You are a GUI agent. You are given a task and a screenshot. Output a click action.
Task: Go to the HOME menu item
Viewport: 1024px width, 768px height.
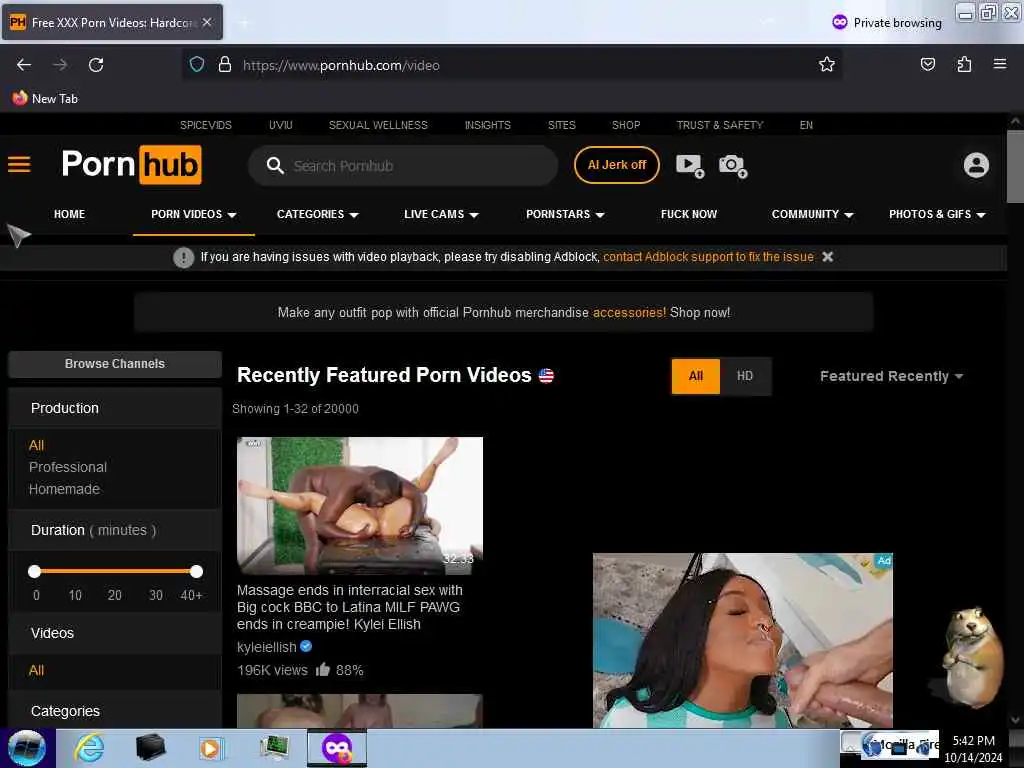pyautogui.click(x=69, y=214)
